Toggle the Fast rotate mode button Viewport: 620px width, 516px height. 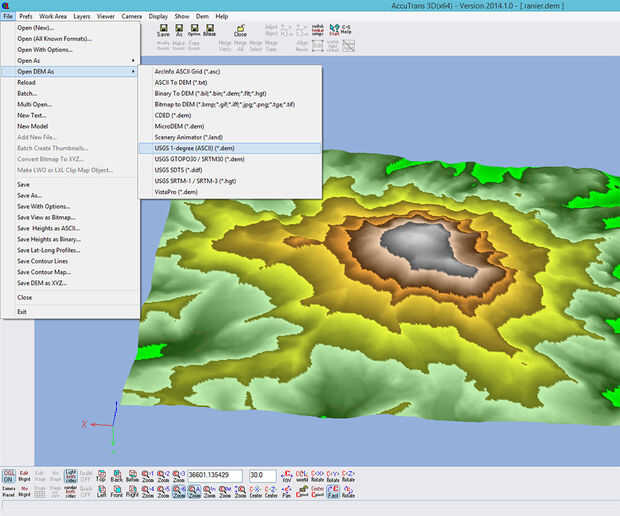click(332, 492)
